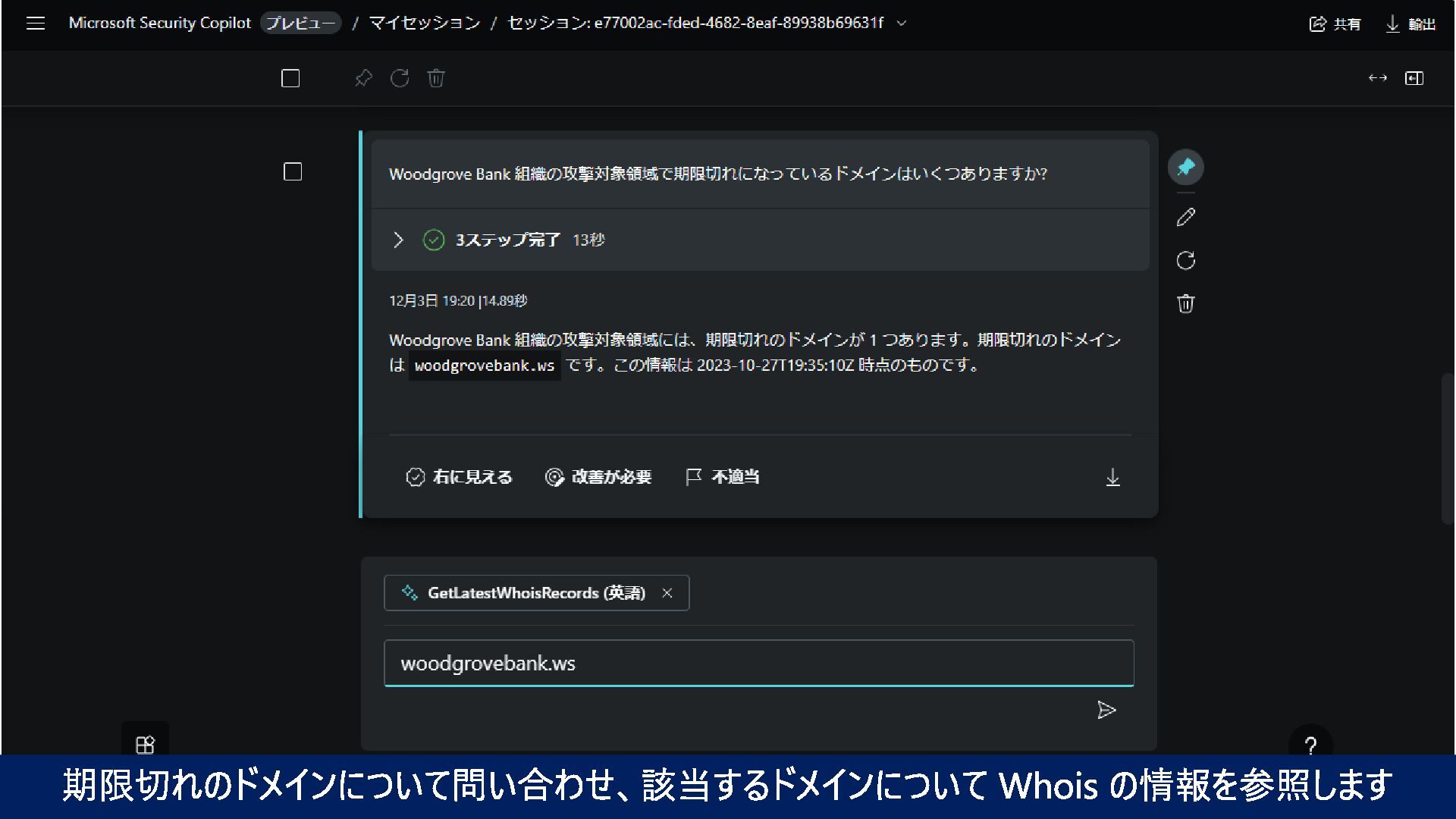This screenshot has width=1456, height=819.
Task: Click the help question mark icon
Action: click(1310, 745)
